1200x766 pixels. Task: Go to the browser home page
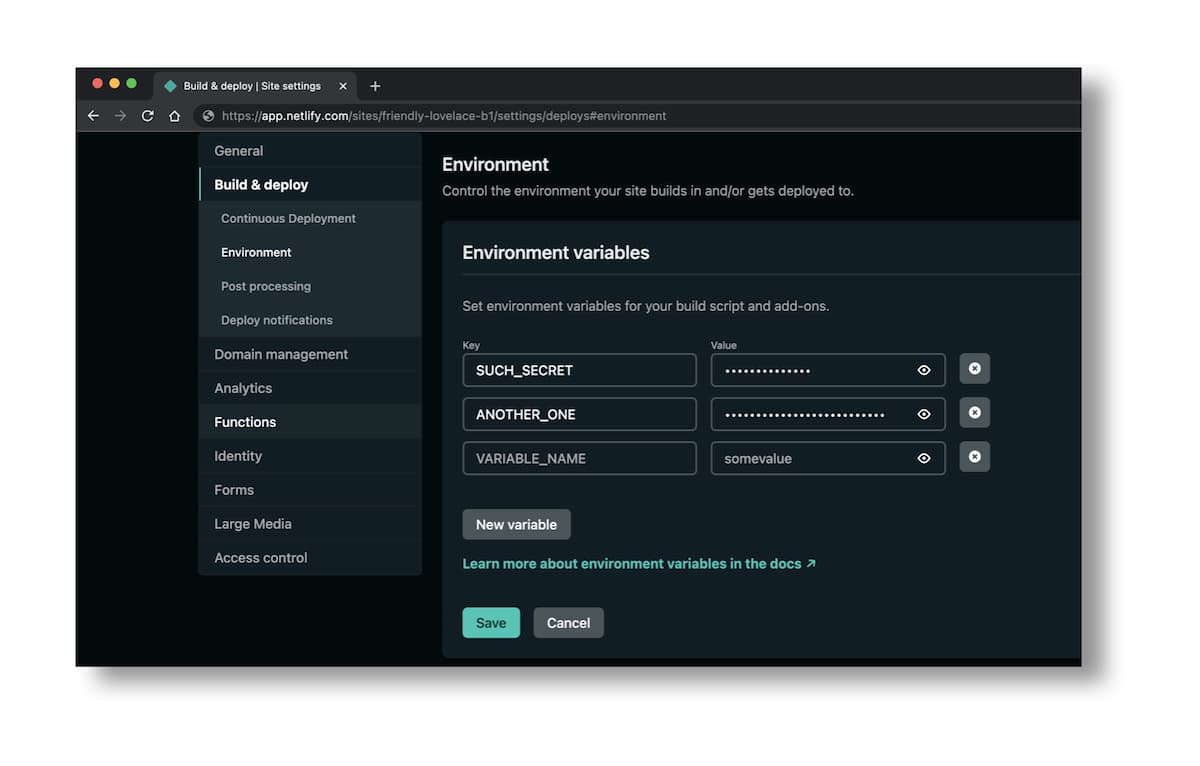click(x=174, y=115)
